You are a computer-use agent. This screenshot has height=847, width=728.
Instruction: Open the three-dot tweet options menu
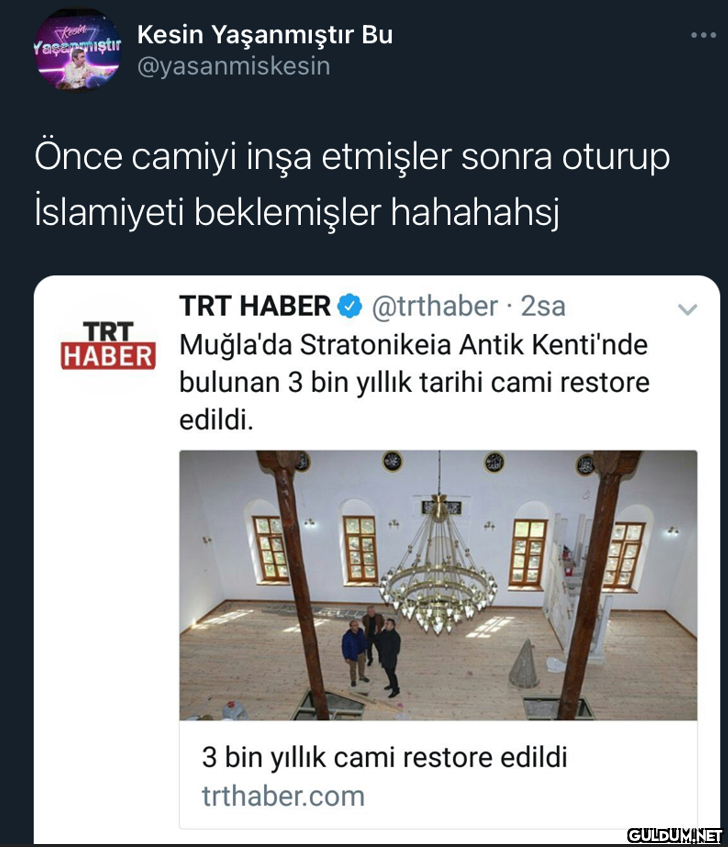click(x=703, y=35)
